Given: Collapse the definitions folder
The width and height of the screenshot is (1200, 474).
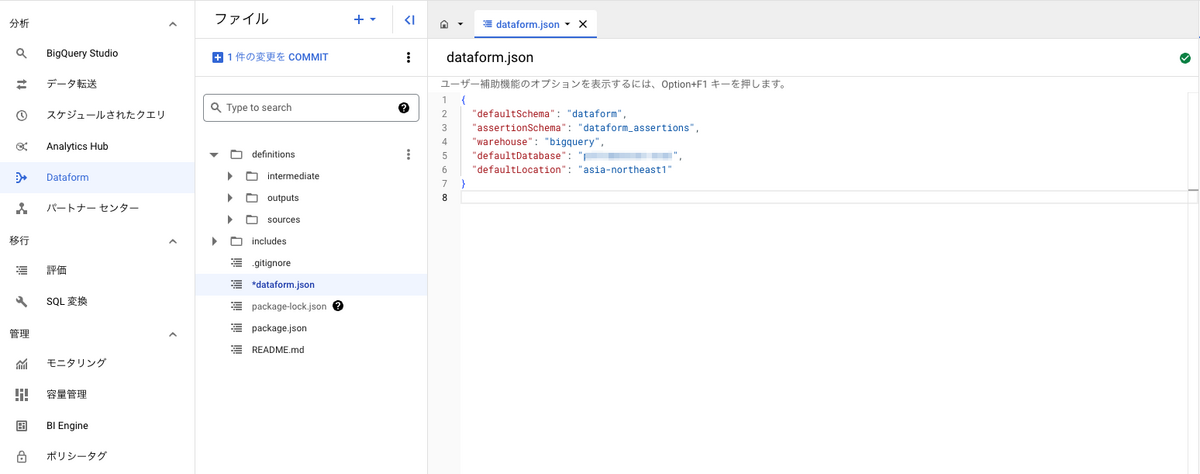Looking at the screenshot, I should [214, 155].
